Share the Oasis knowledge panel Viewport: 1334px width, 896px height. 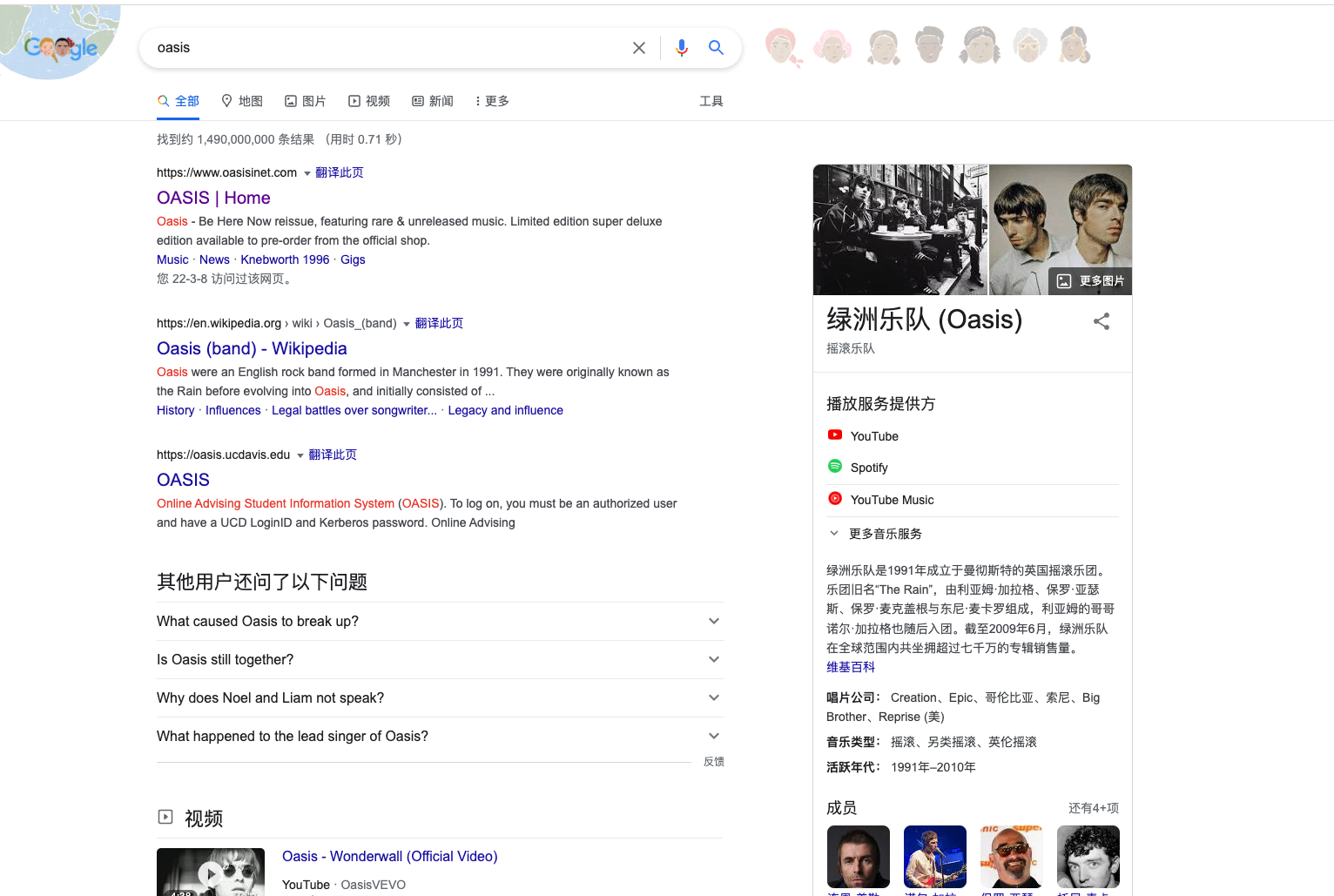tap(1102, 321)
